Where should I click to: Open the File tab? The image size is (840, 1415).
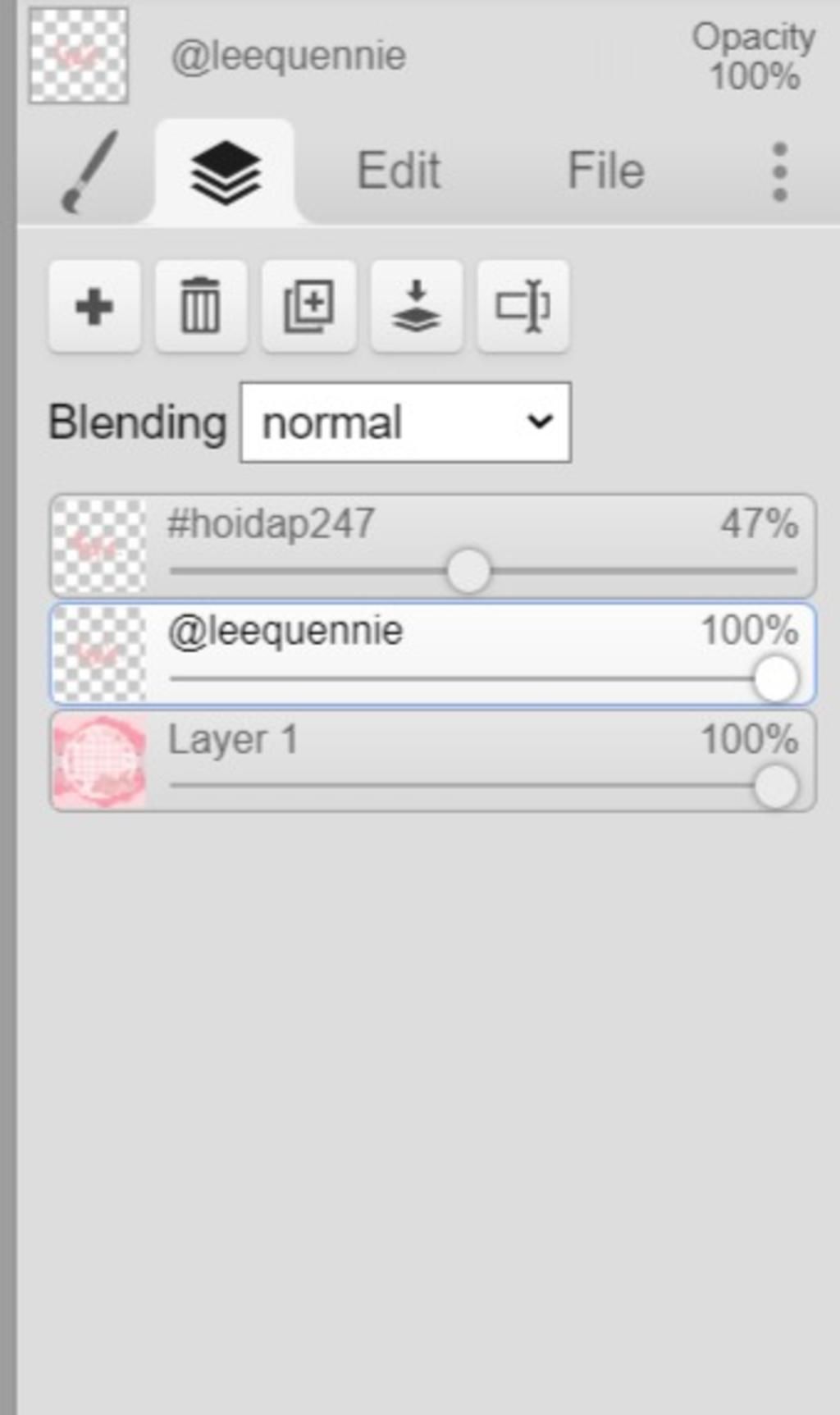[x=606, y=171]
